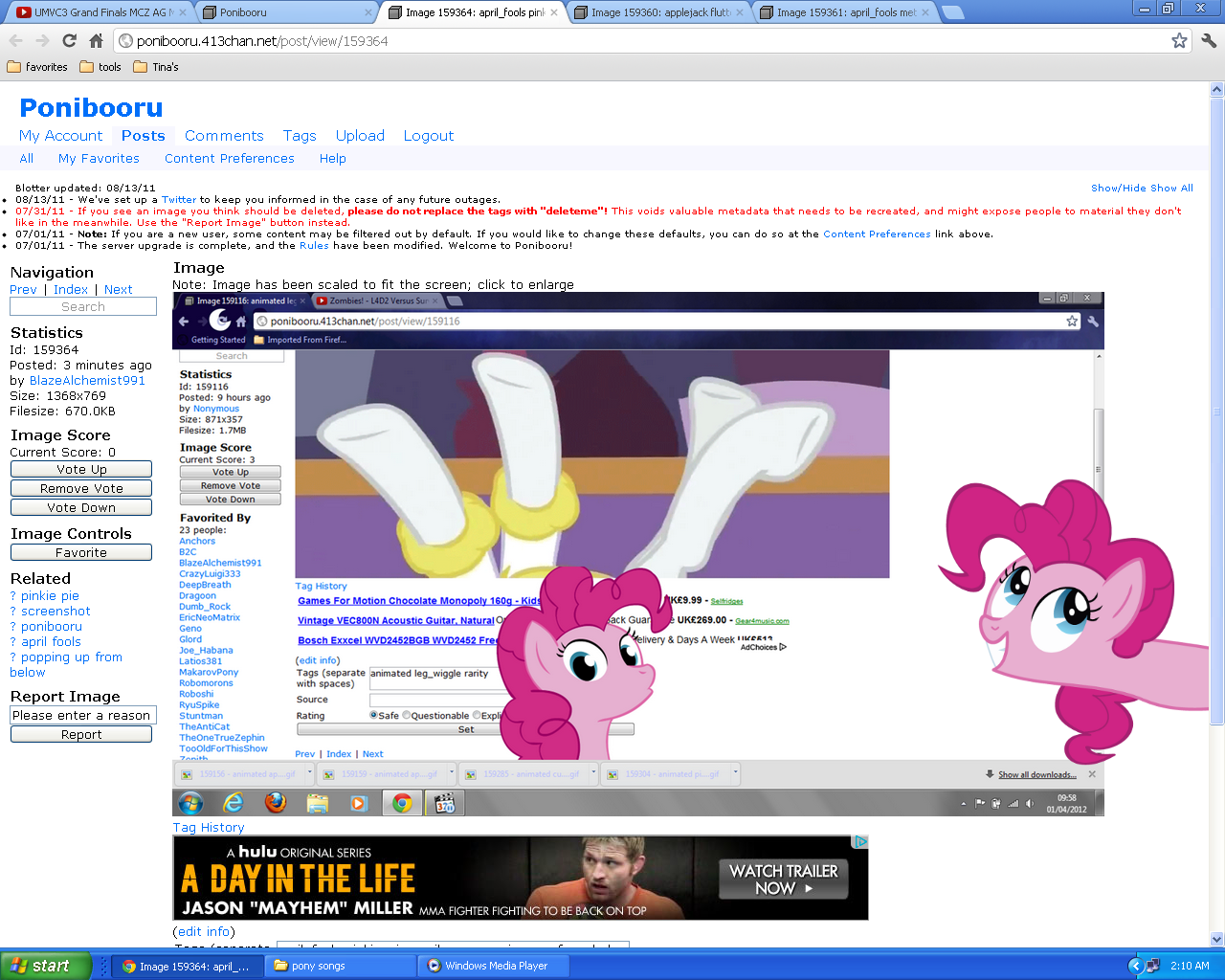
Task: Click the browser forward arrow
Action: tap(42, 41)
